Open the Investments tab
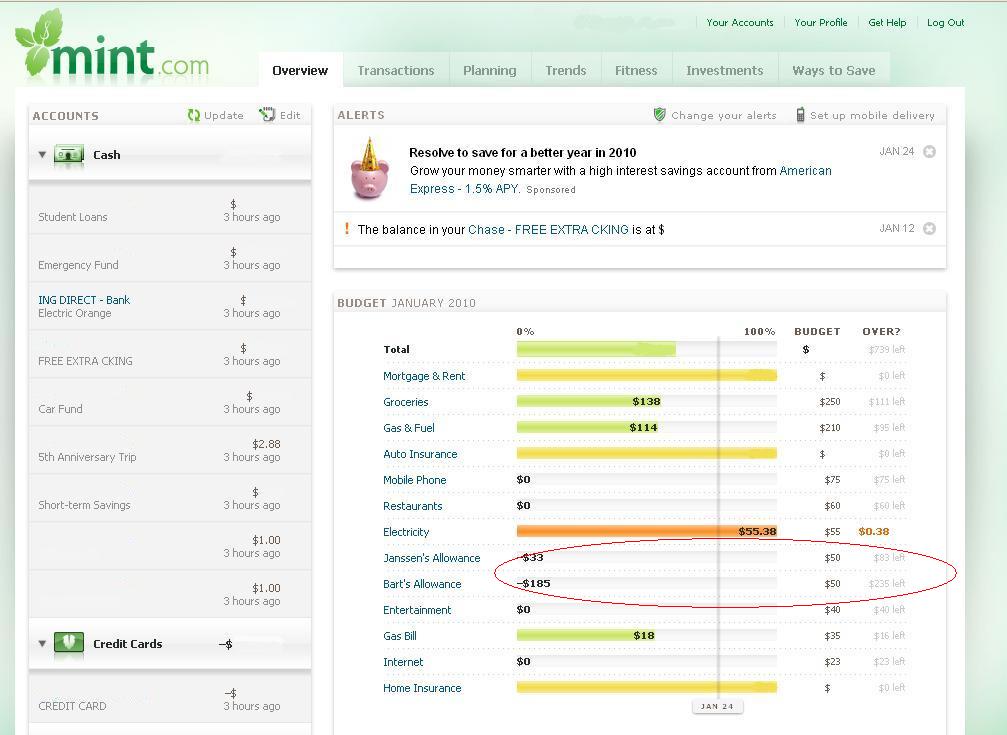This screenshot has width=1007, height=735. pos(724,70)
